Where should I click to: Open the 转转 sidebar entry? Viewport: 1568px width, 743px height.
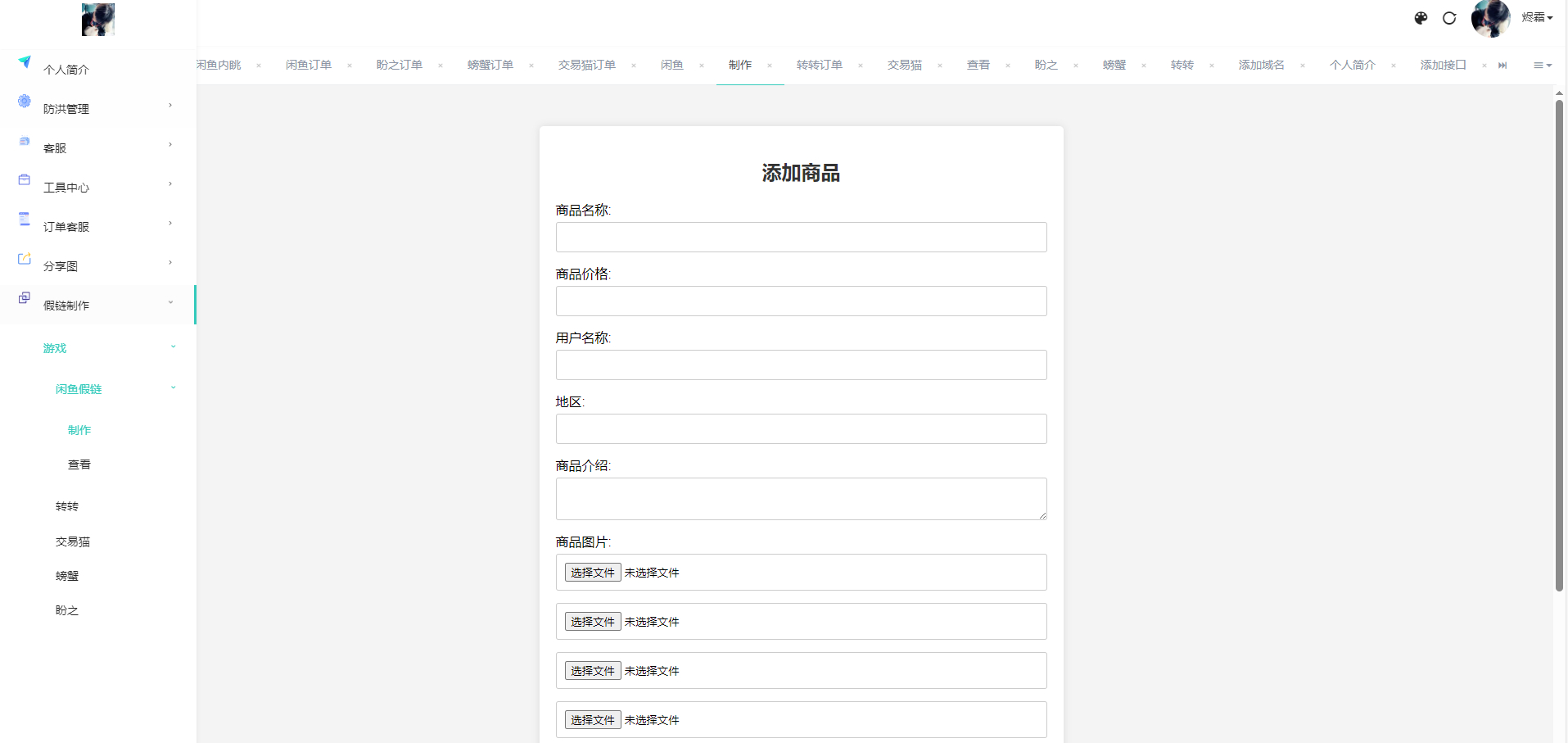pos(67,506)
